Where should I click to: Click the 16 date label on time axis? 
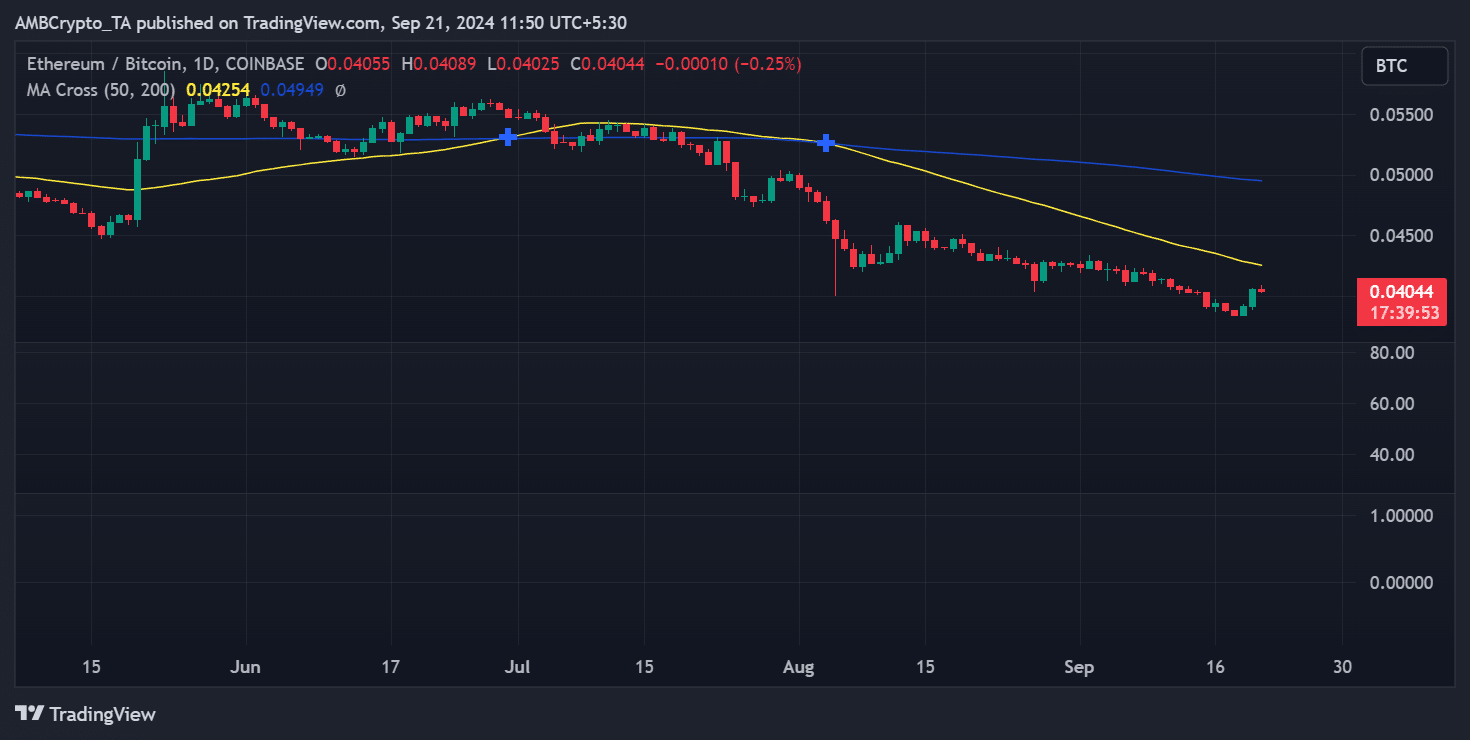[x=1214, y=667]
